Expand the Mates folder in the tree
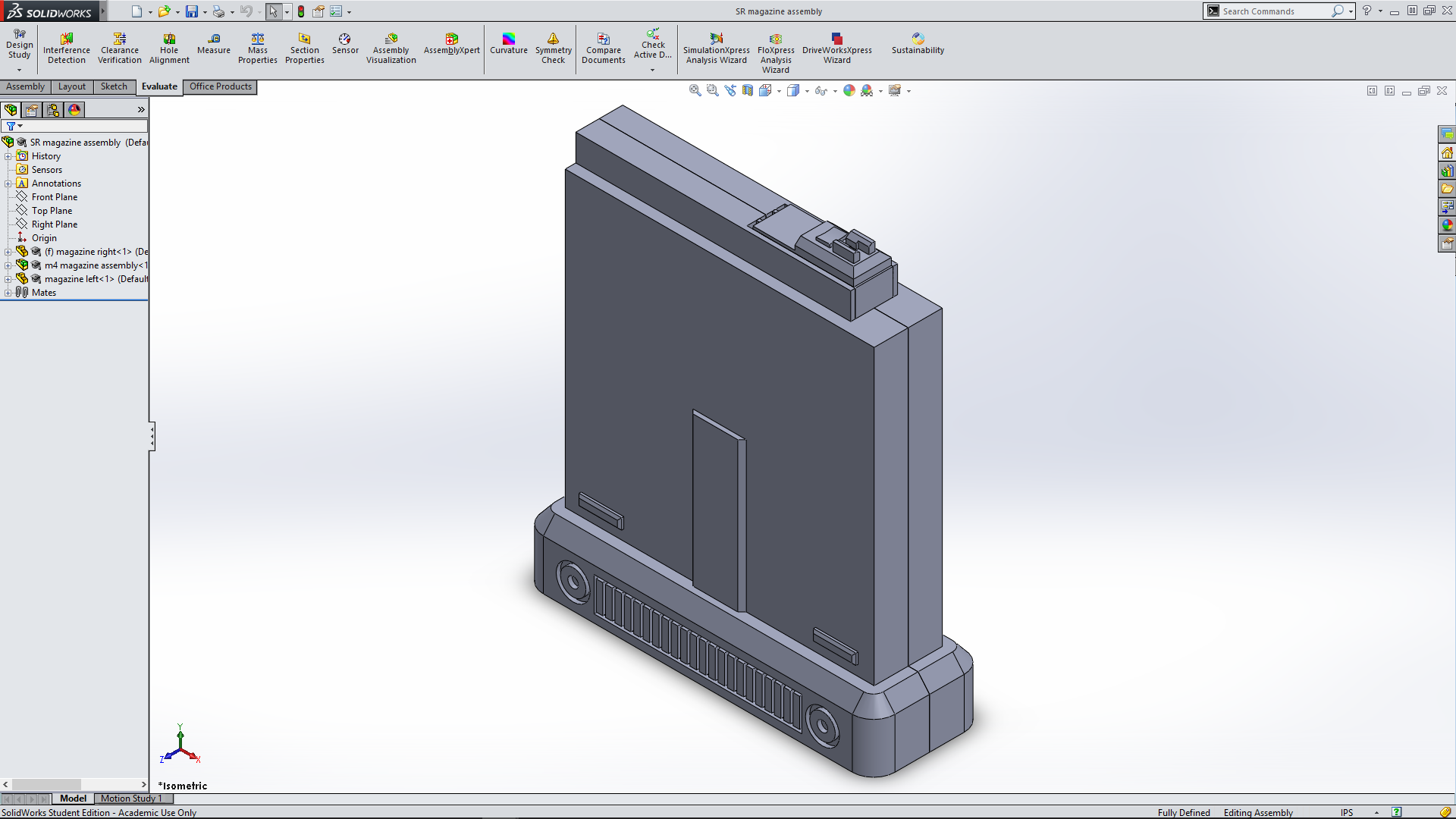Screen dimensions: 1456x819 [8, 293]
